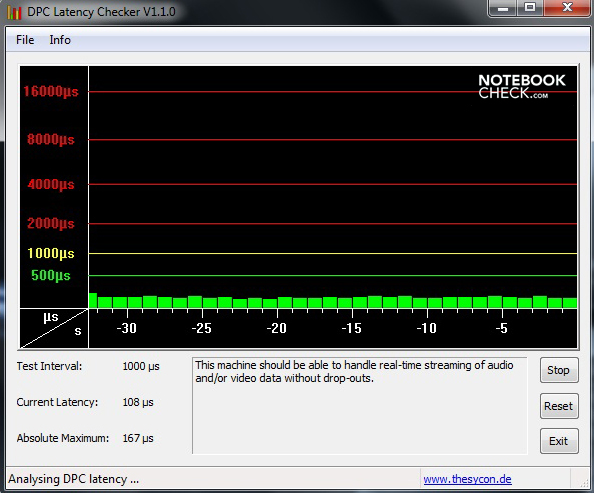Click the Absolute Maximum value 167 µs
Screen dimensions: 594x493
pos(138,438)
